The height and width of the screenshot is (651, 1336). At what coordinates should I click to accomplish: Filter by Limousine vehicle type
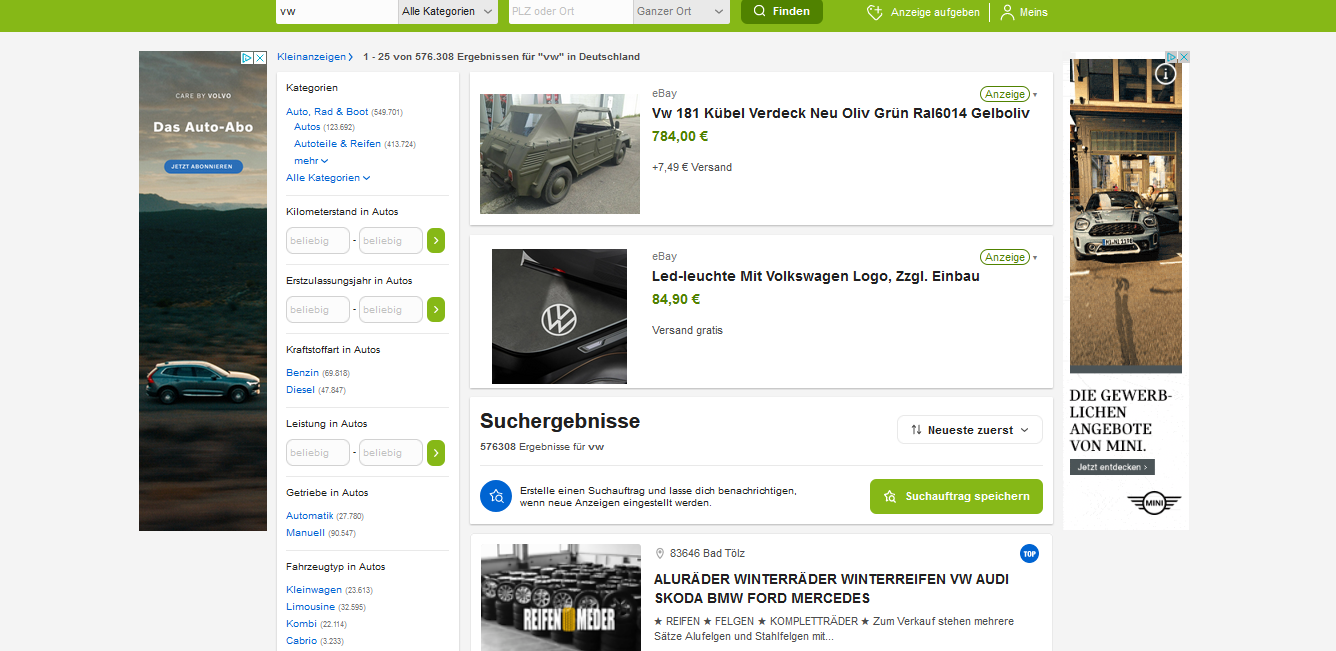pyautogui.click(x=310, y=606)
